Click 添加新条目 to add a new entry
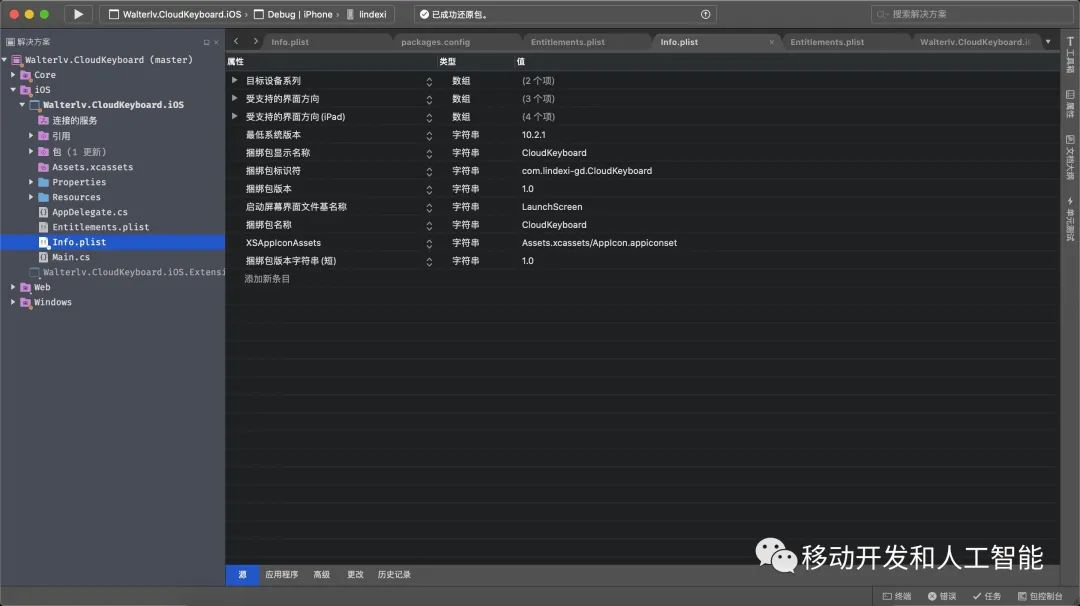Viewport: 1080px width, 606px height. pyautogui.click(x=267, y=279)
